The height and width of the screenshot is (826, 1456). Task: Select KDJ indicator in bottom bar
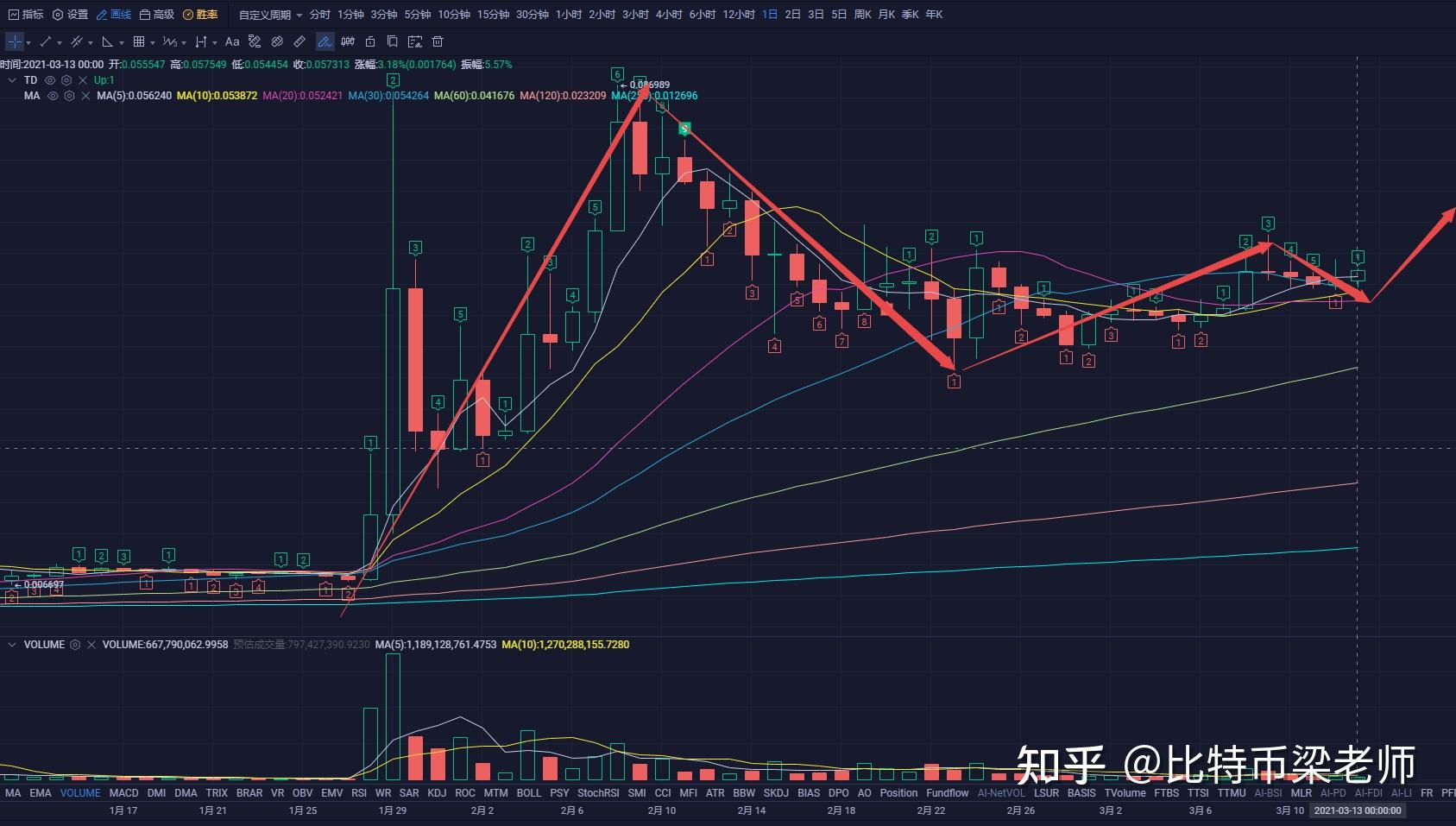click(x=437, y=793)
